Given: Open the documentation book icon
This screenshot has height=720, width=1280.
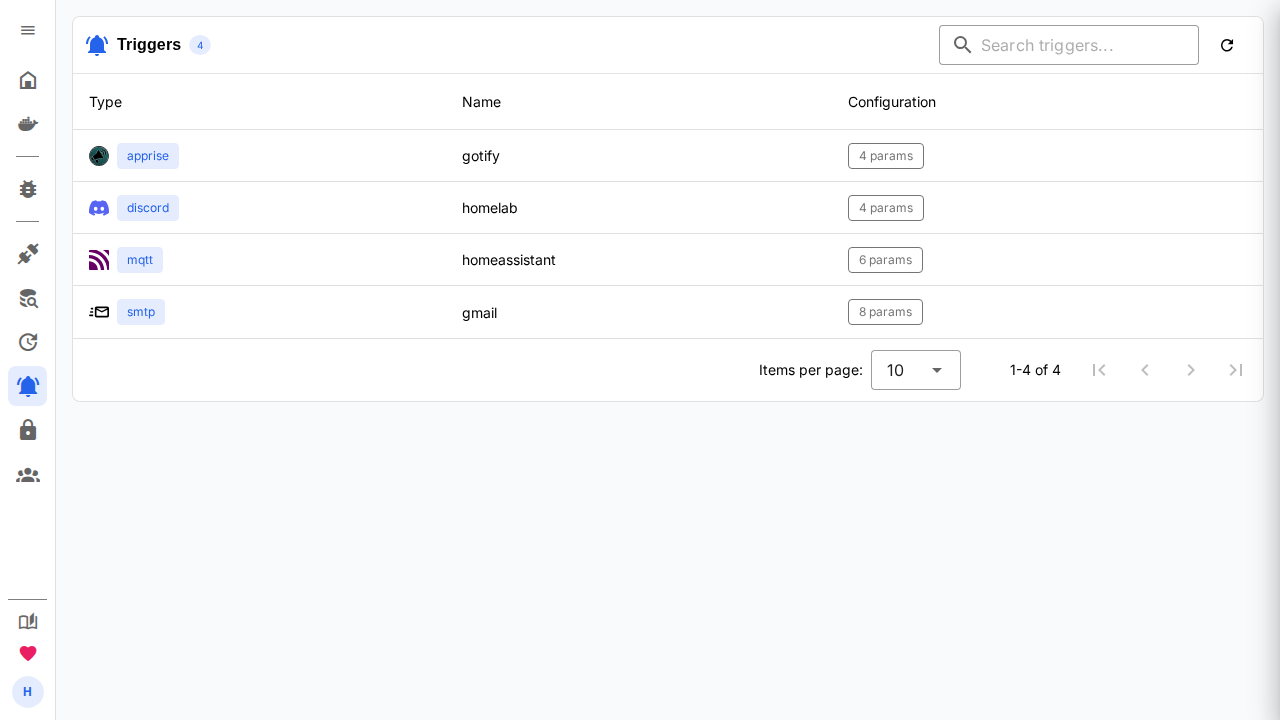Looking at the screenshot, I should [x=28, y=622].
